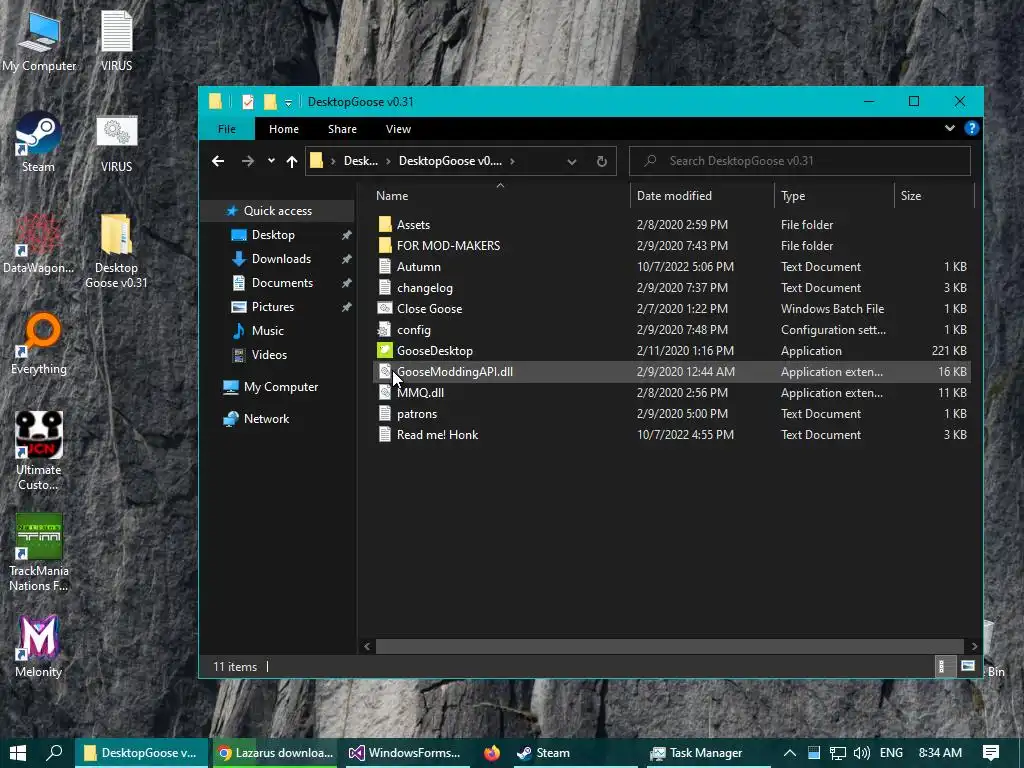Select Documents in navigation pane
The image size is (1024, 768).
click(x=282, y=283)
